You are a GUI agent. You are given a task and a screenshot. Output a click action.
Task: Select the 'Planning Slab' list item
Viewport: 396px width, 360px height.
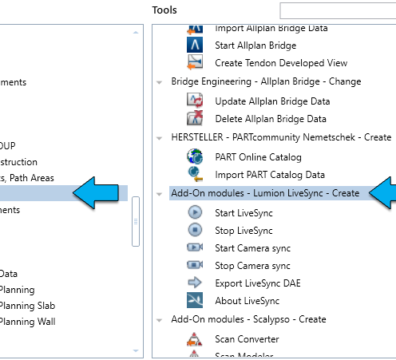[x=27, y=306]
